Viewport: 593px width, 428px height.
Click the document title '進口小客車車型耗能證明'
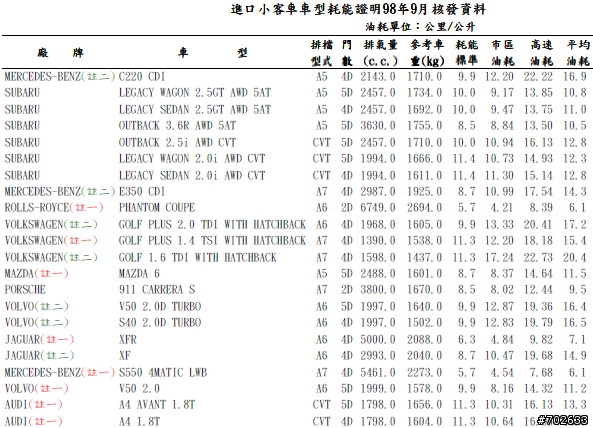(307, 9)
